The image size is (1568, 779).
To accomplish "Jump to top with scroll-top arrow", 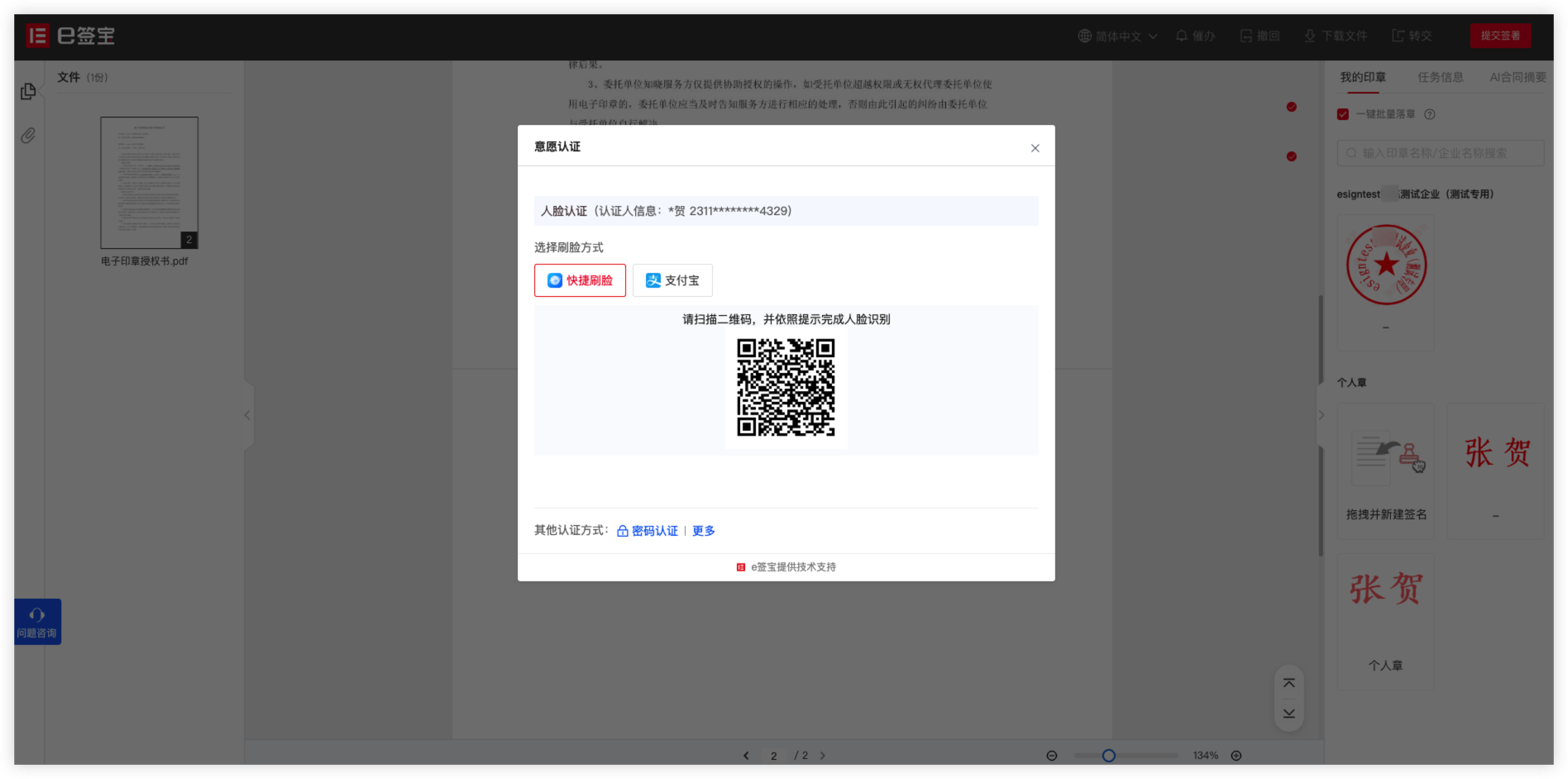I will pos(1289,683).
